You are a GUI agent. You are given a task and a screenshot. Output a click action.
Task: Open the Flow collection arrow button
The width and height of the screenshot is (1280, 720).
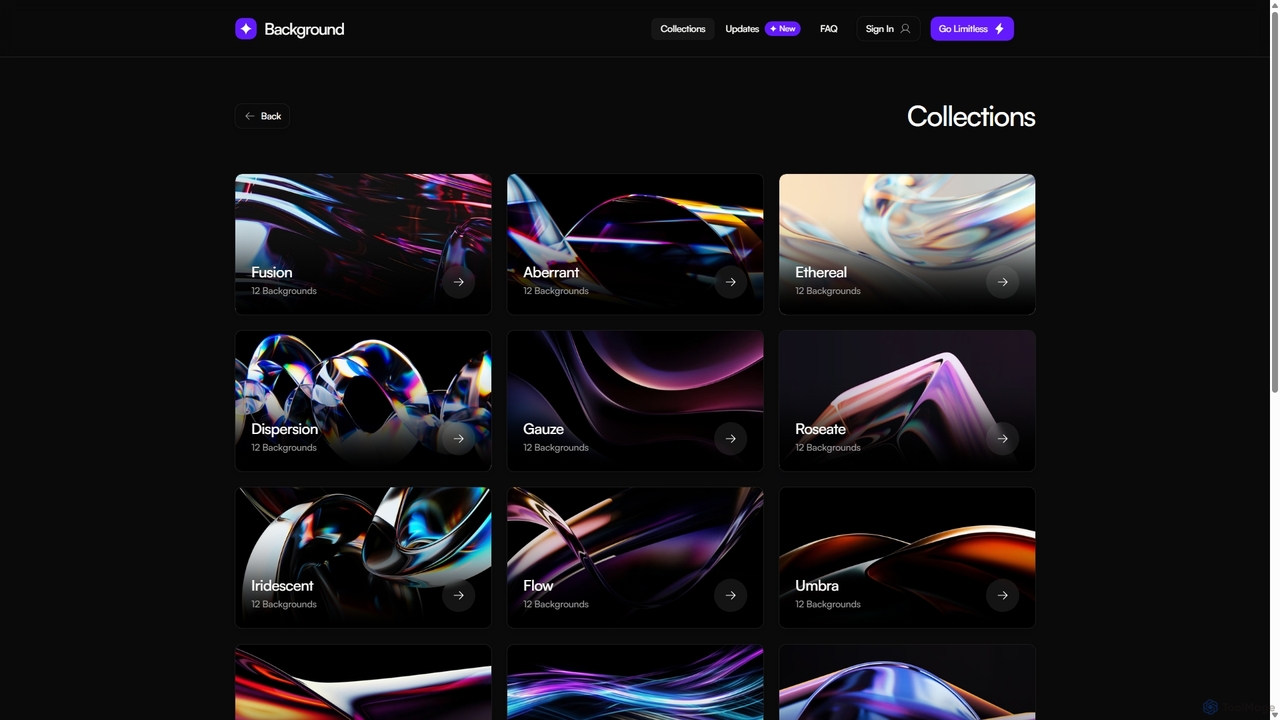pos(730,595)
